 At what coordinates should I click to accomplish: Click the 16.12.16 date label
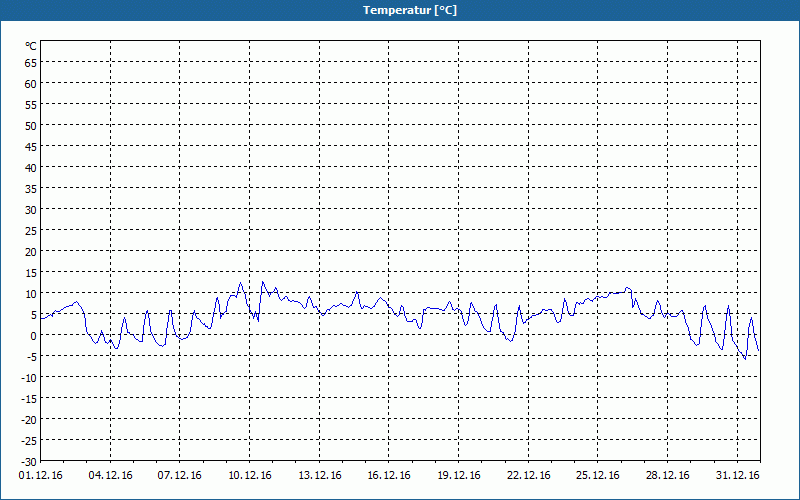(x=389, y=475)
